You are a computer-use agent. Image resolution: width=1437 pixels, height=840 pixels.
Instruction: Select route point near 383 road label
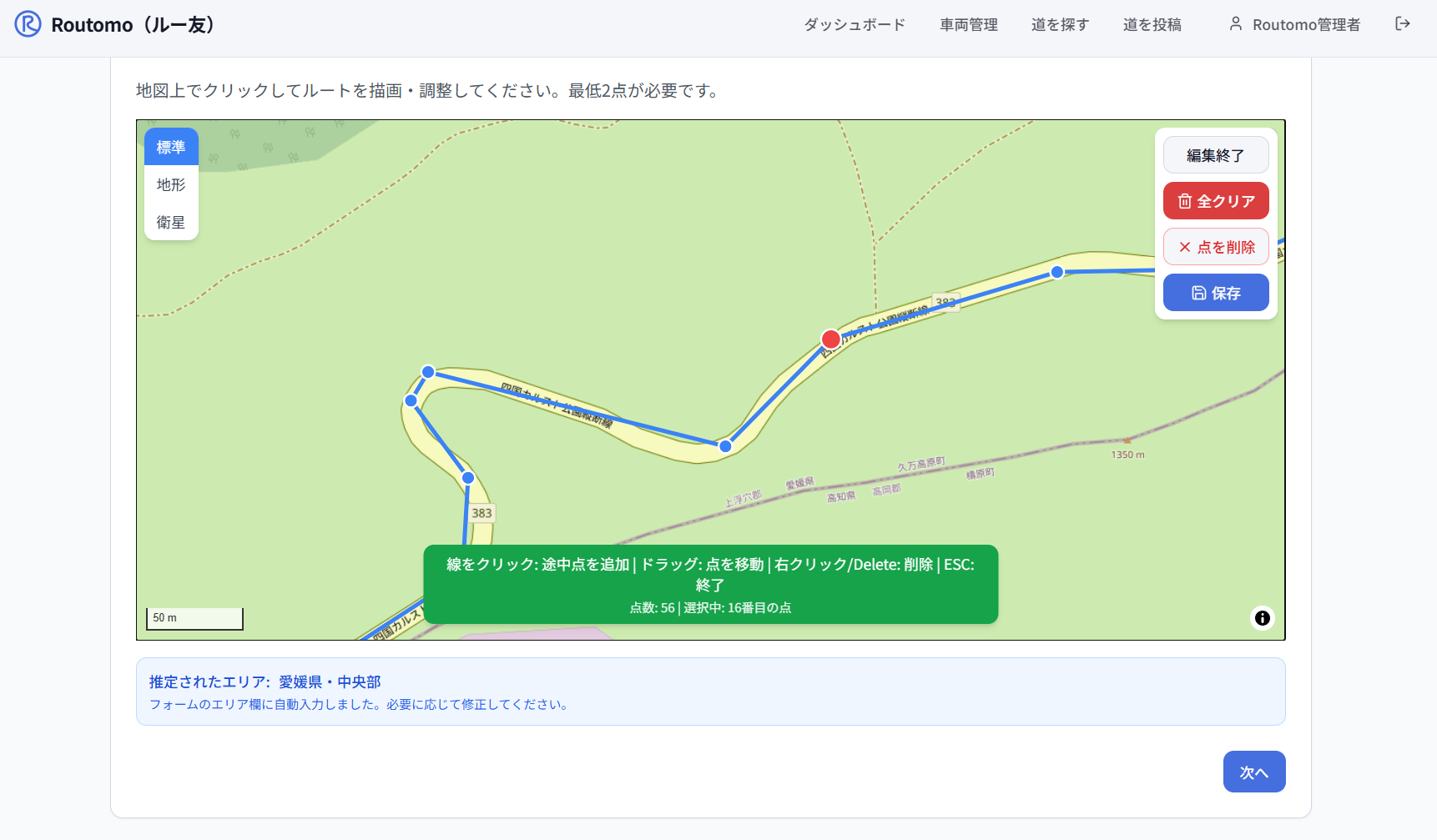pyautogui.click(x=468, y=477)
